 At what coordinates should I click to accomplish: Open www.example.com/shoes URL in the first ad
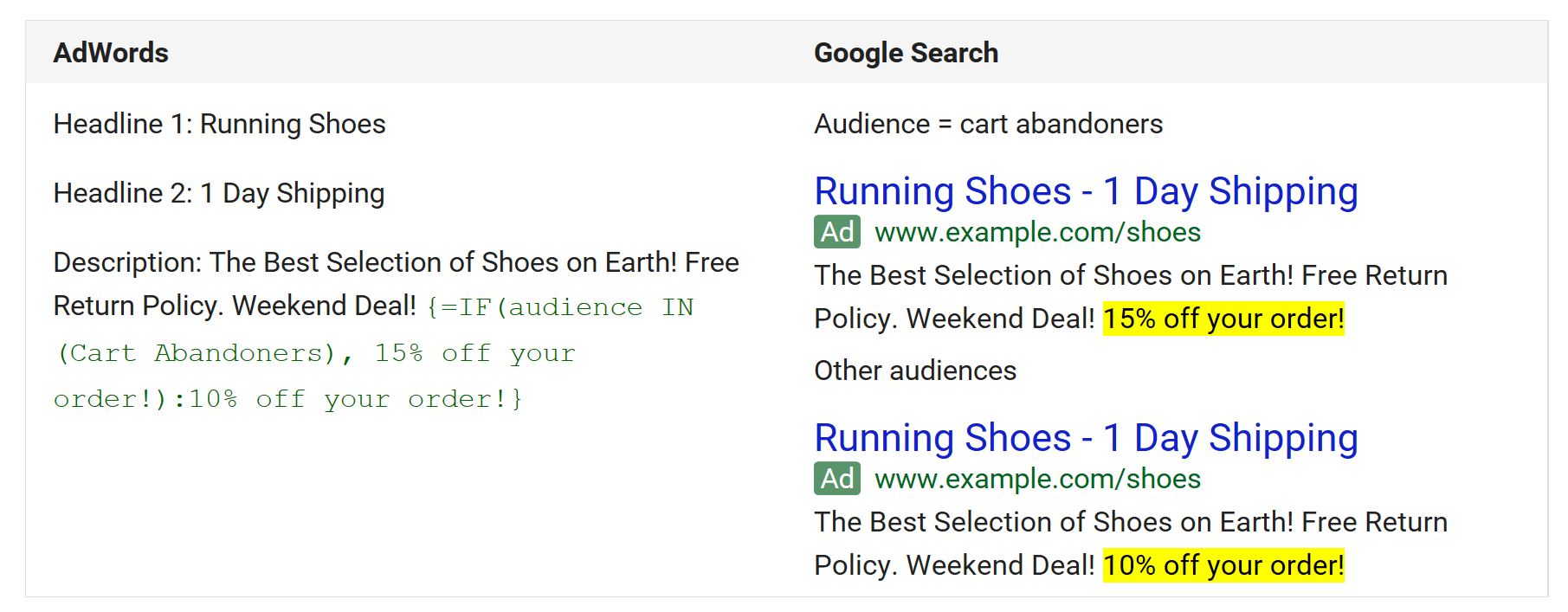pyautogui.click(x=1037, y=232)
